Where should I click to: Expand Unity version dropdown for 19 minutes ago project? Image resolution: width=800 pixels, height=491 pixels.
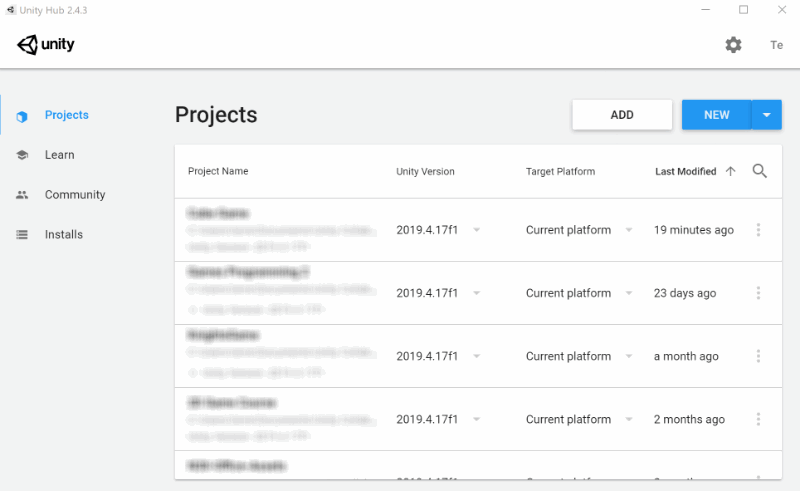477,230
